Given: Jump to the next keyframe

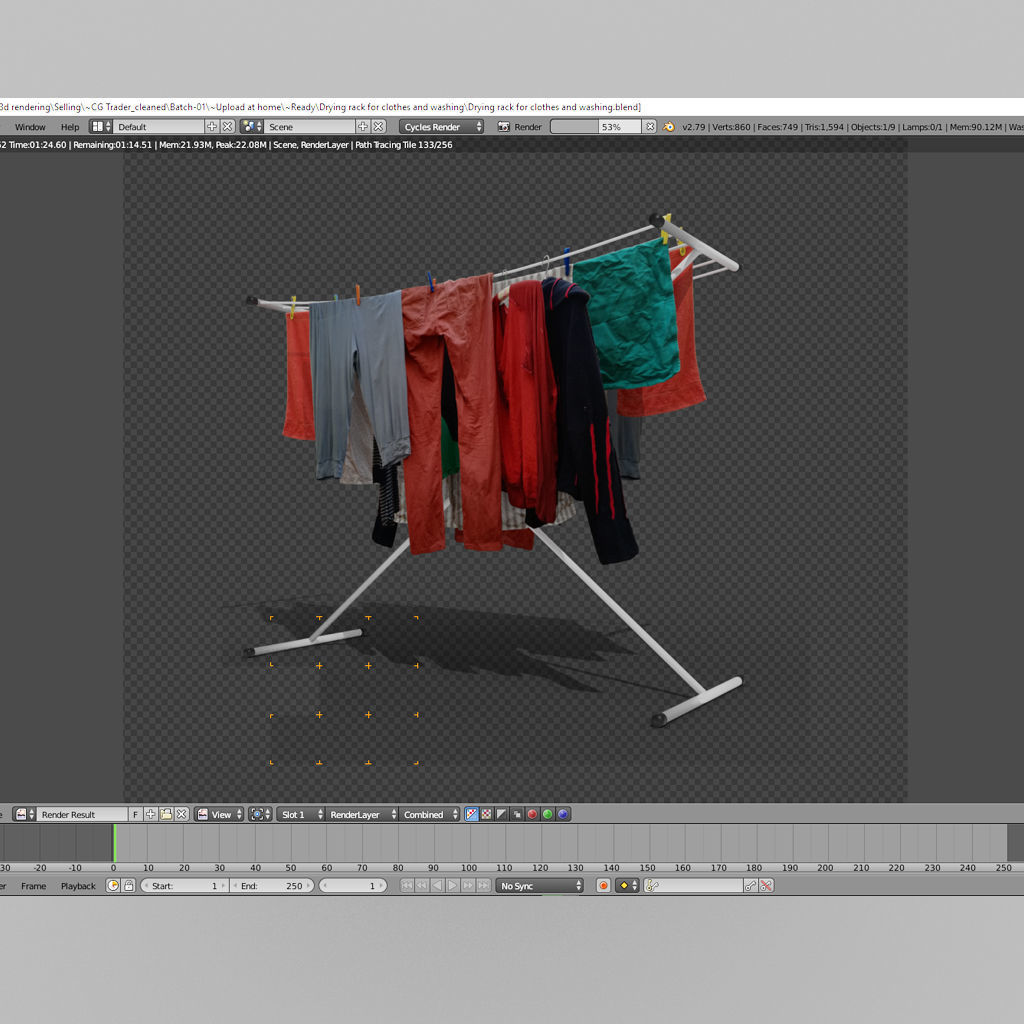Looking at the screenshot, I should pos(468,886).
